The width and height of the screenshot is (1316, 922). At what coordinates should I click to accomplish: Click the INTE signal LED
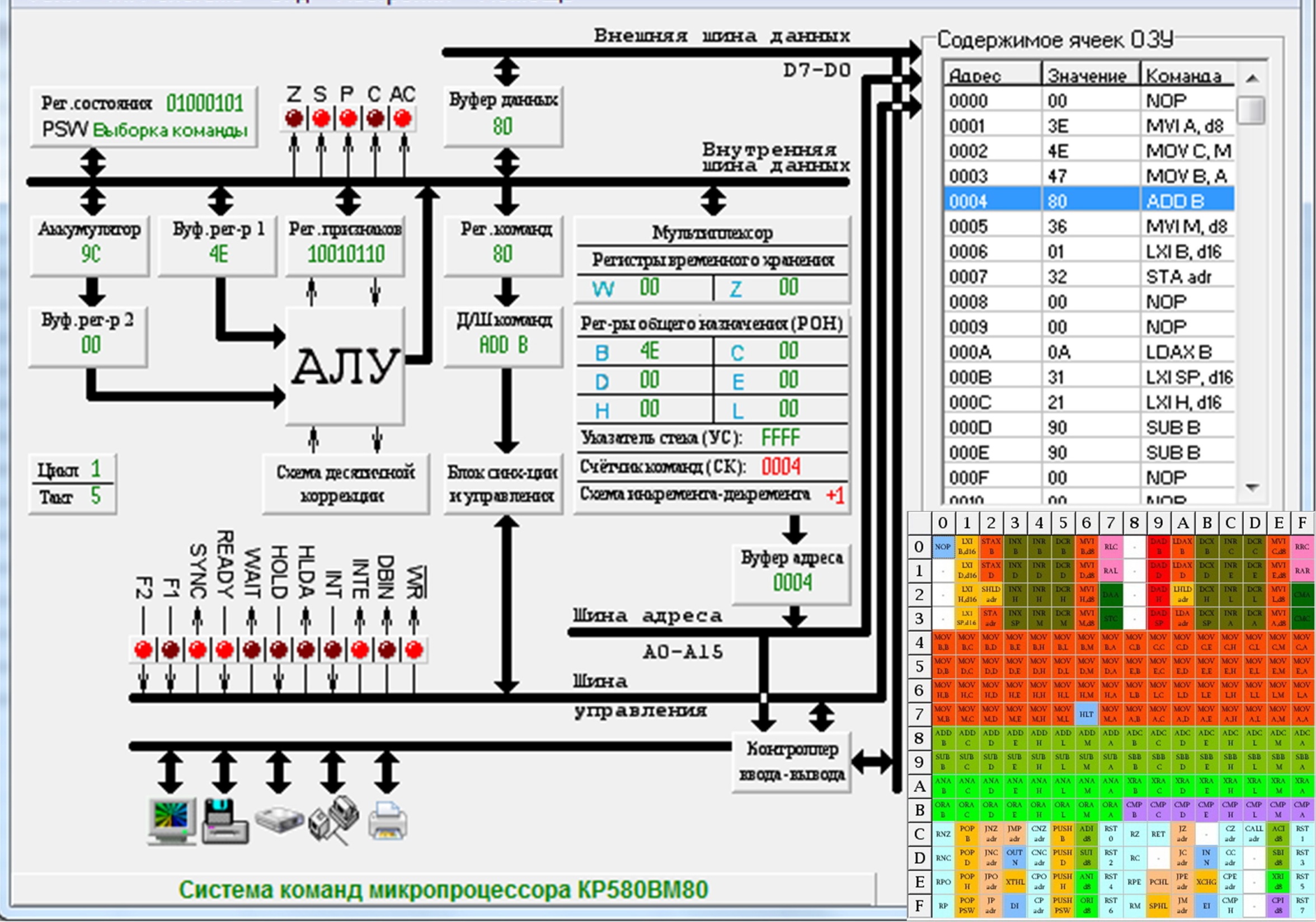point(360,650)
